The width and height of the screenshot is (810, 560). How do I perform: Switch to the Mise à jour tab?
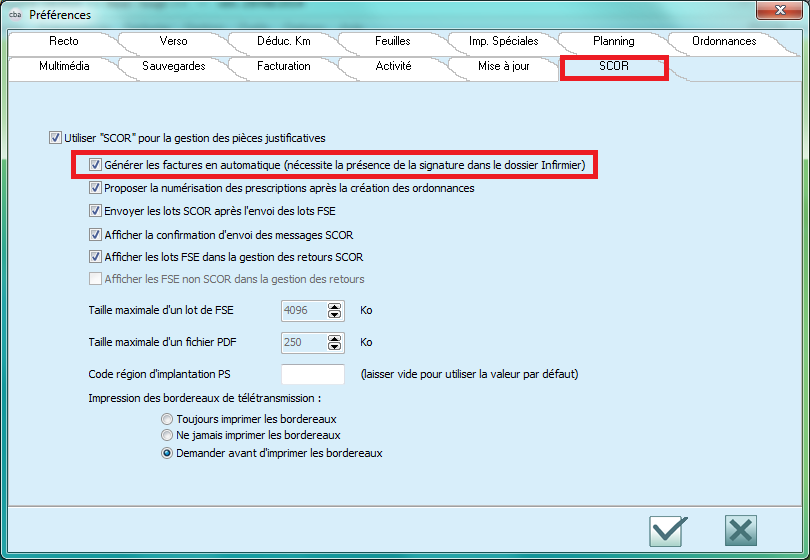504,66
